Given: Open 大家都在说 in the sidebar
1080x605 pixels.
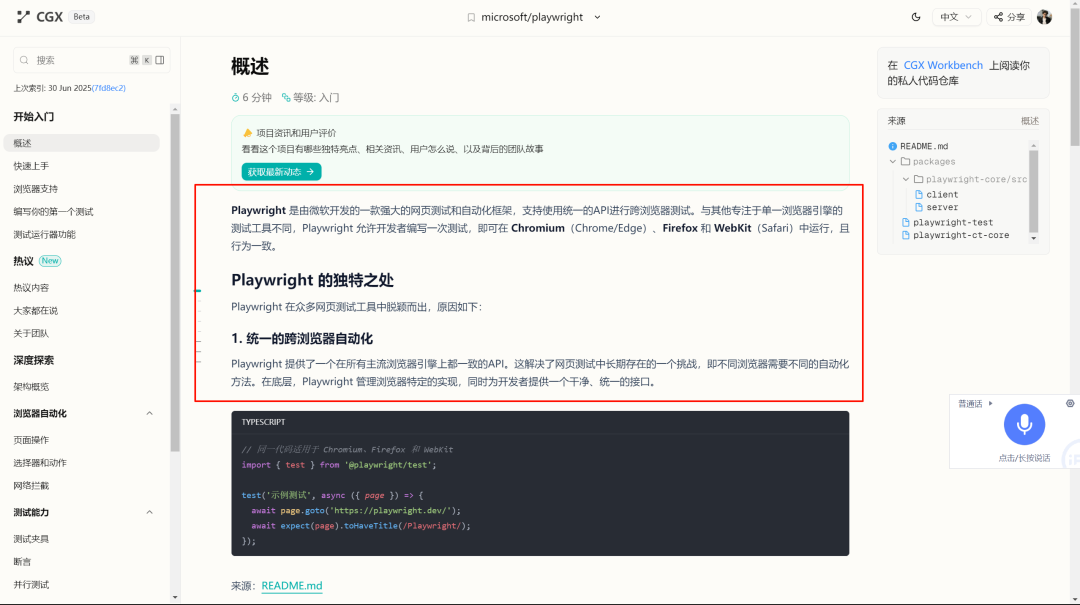Looking at the screenshot, I should coord(35,310).
